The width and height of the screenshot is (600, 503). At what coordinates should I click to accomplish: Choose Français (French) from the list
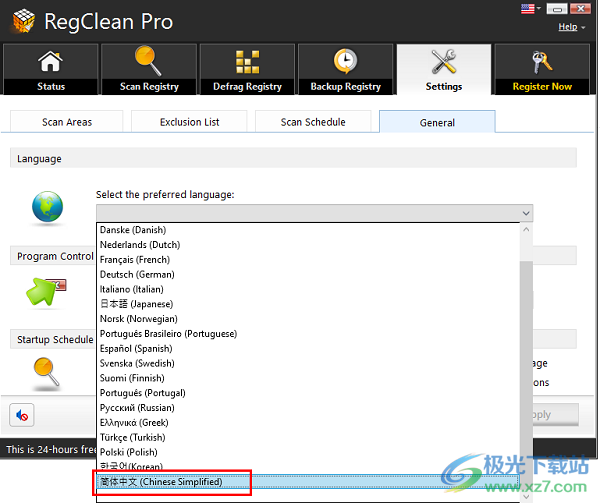coord(308,260)
